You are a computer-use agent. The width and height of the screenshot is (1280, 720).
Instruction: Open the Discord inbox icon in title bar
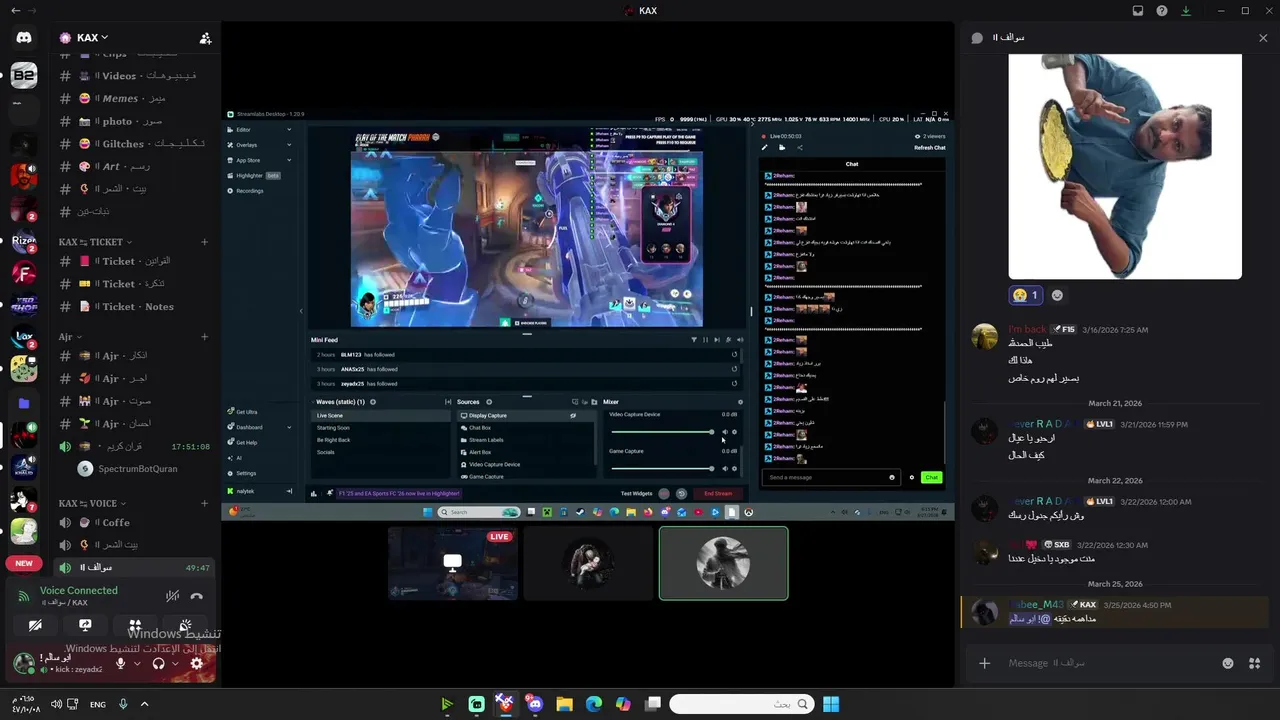[1138, 11]
